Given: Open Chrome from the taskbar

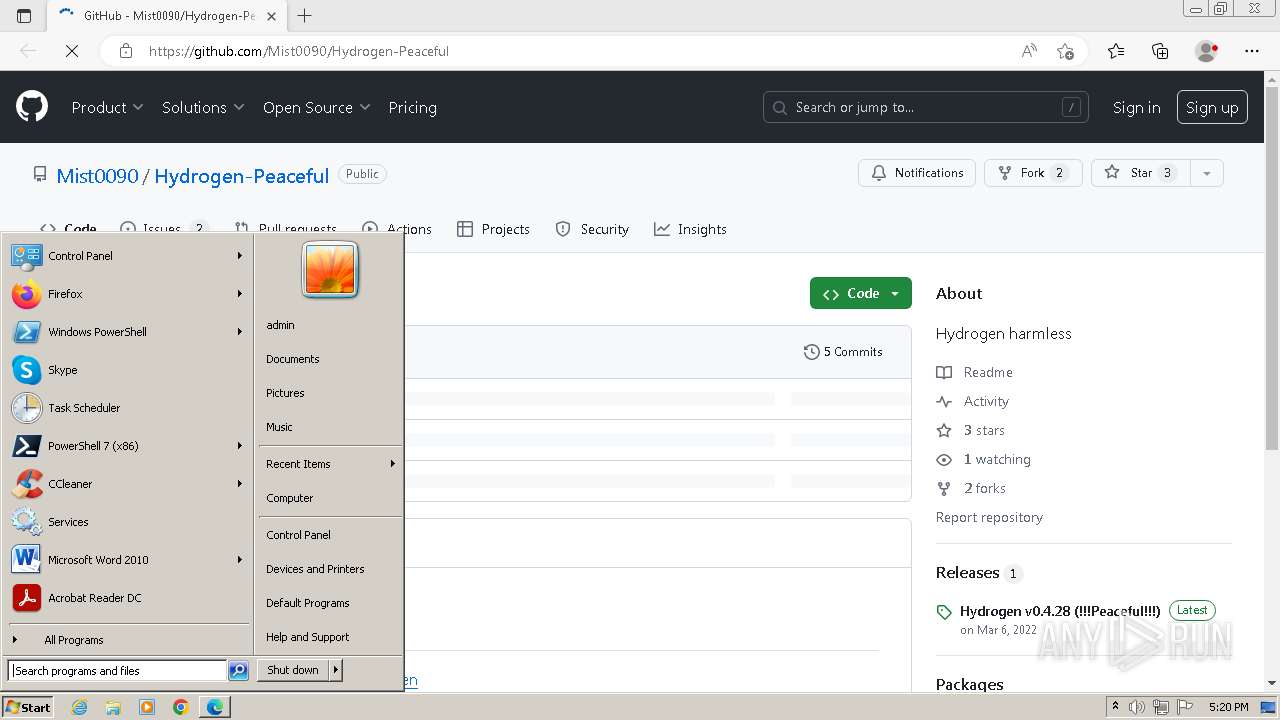Looking at the screenshot, I should pos(180,707).
